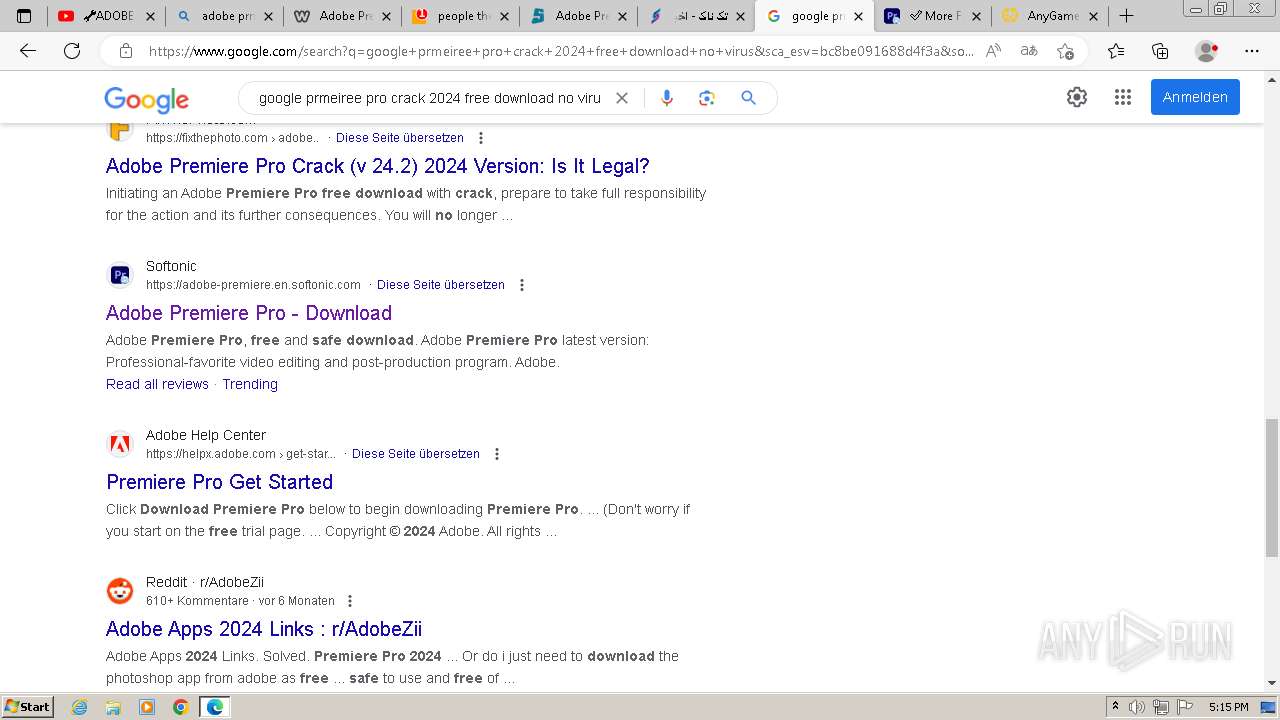Open the Favorites list icon
This screenshot has height=720, width=1280.
coord(1116,51)
